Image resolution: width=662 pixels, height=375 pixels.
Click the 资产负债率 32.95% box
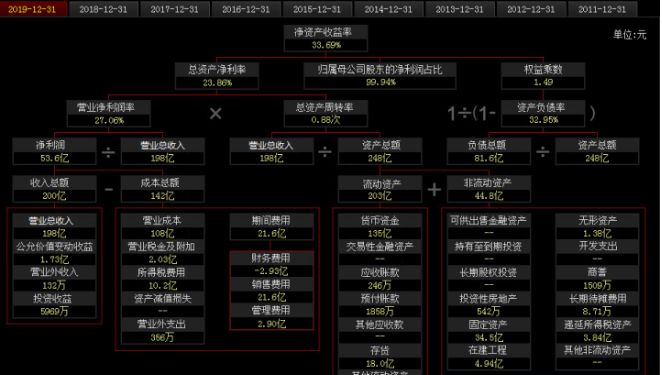click(x=543, y=114)
